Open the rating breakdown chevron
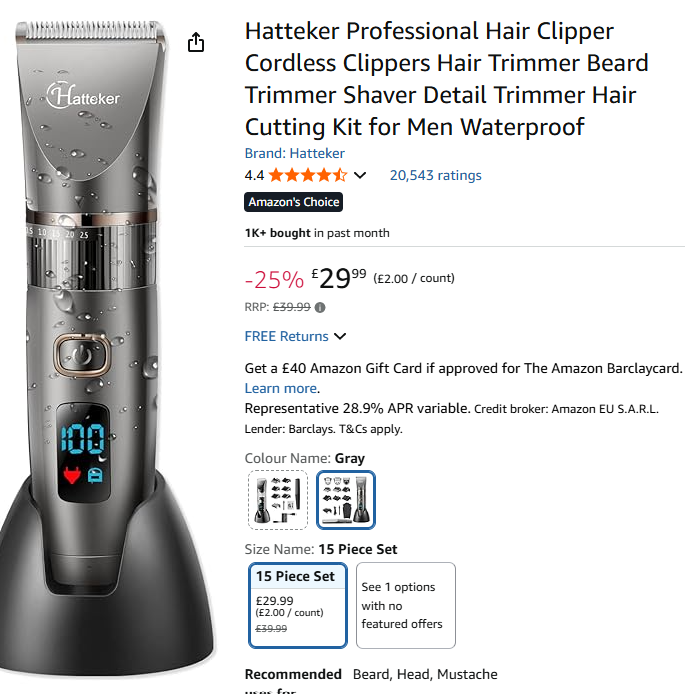The image size is (687, 694). (360, 175)
